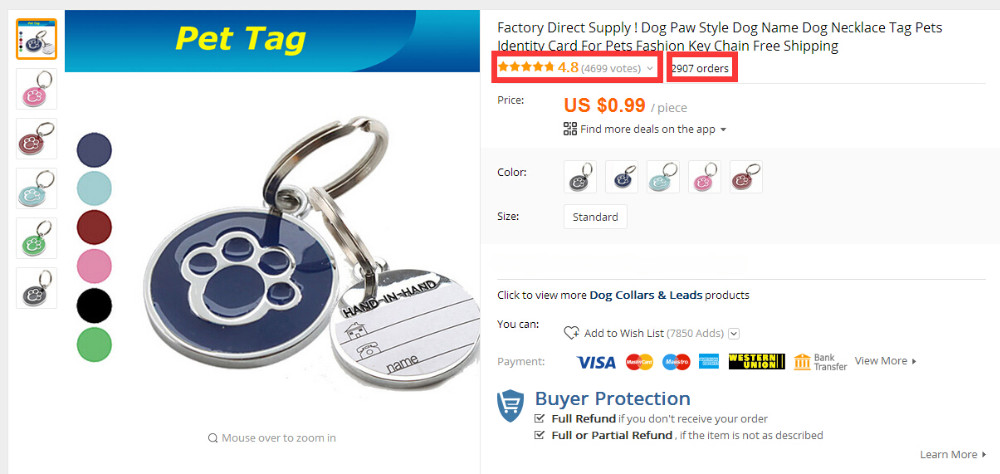
Task: Click the Western Union payment logo
Action: tap(756, 361)
